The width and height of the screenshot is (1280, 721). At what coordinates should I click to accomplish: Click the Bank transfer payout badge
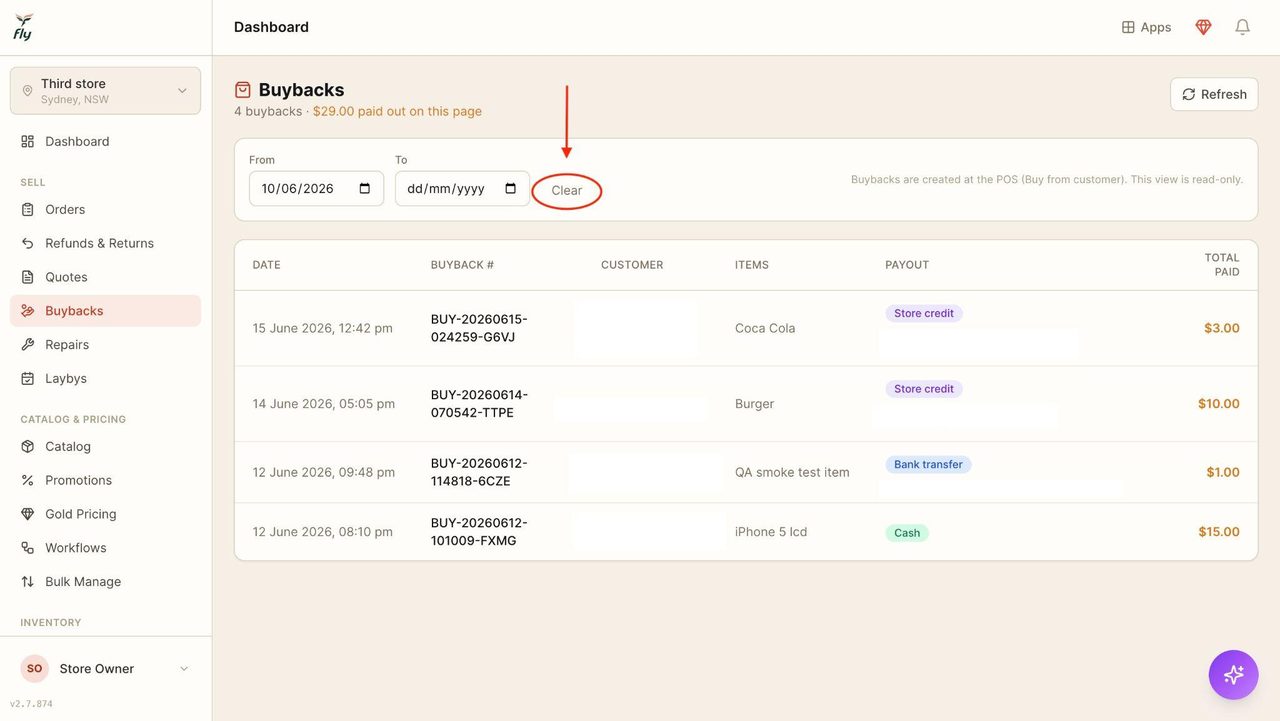point(928,464)
